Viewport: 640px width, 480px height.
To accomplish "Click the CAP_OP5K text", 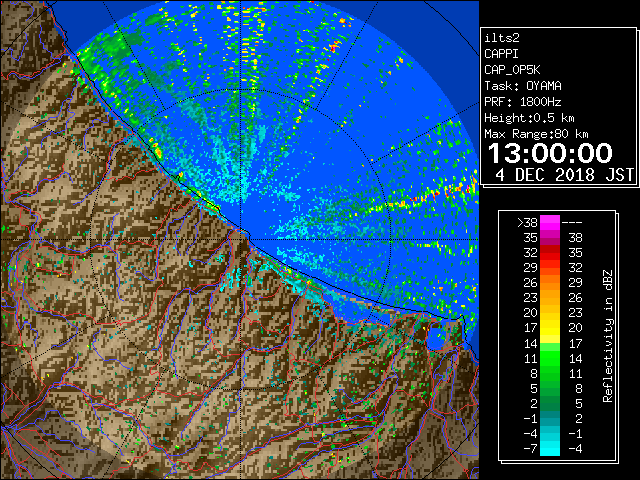I will pos(512,70).
